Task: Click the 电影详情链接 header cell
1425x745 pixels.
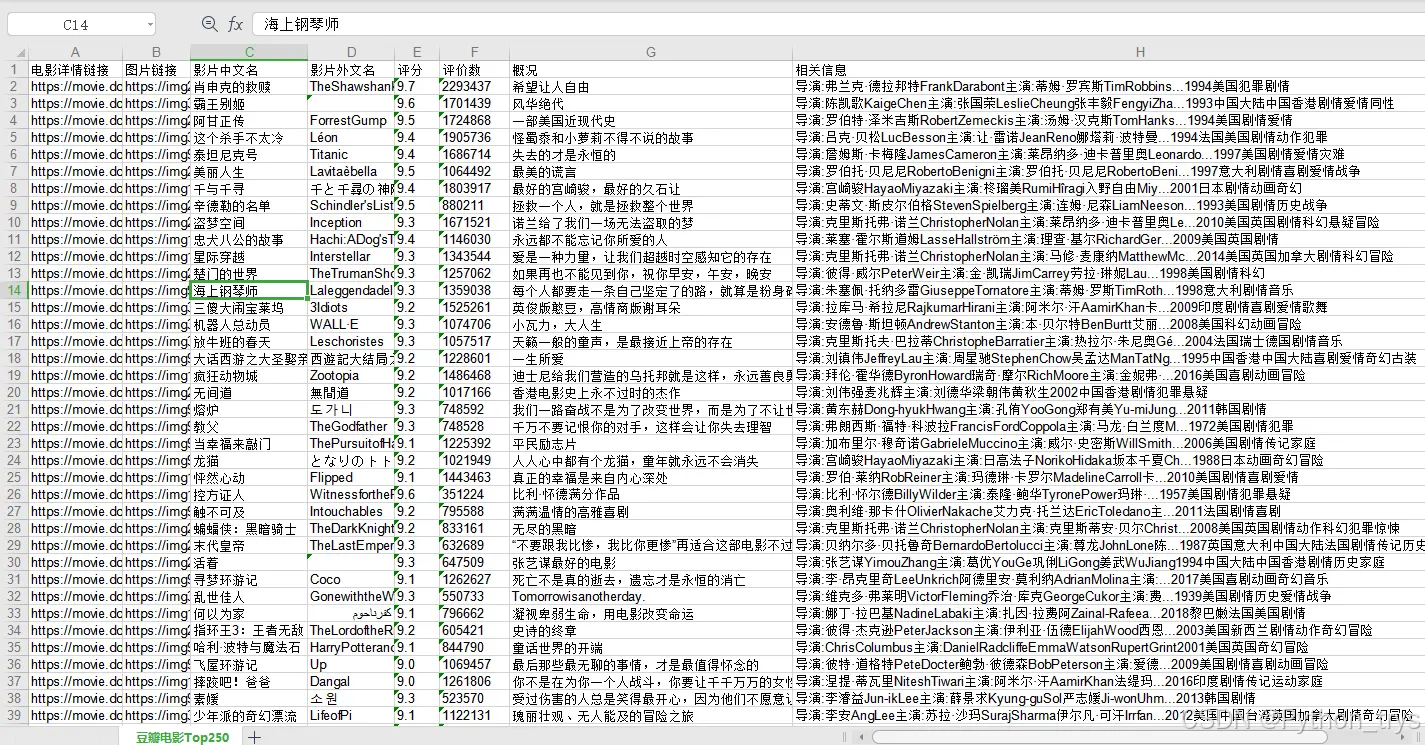Action: point(75,70)
